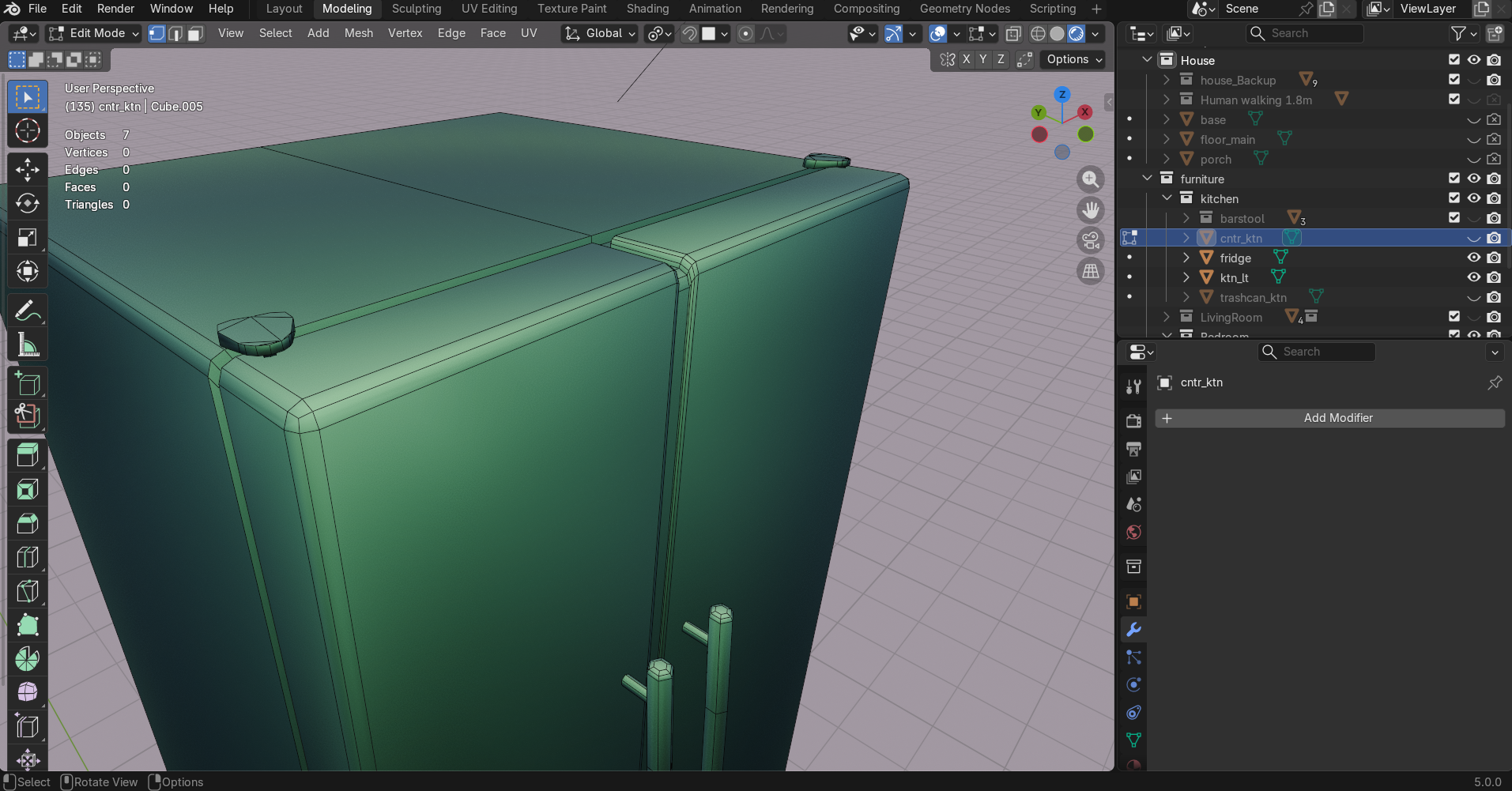Uncheck the kitchen collection checkbox
The image size is (1512, 791).
1454,198
